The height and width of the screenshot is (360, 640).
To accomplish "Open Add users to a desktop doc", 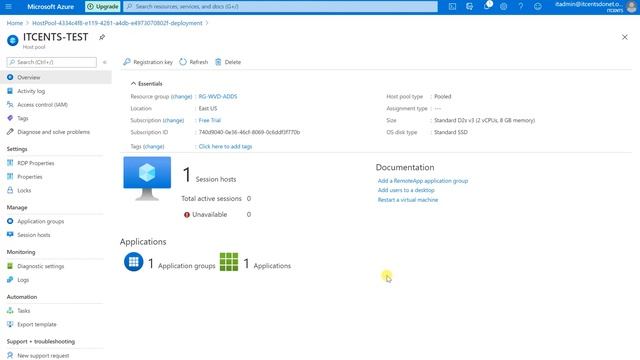I will coord(406,190).
